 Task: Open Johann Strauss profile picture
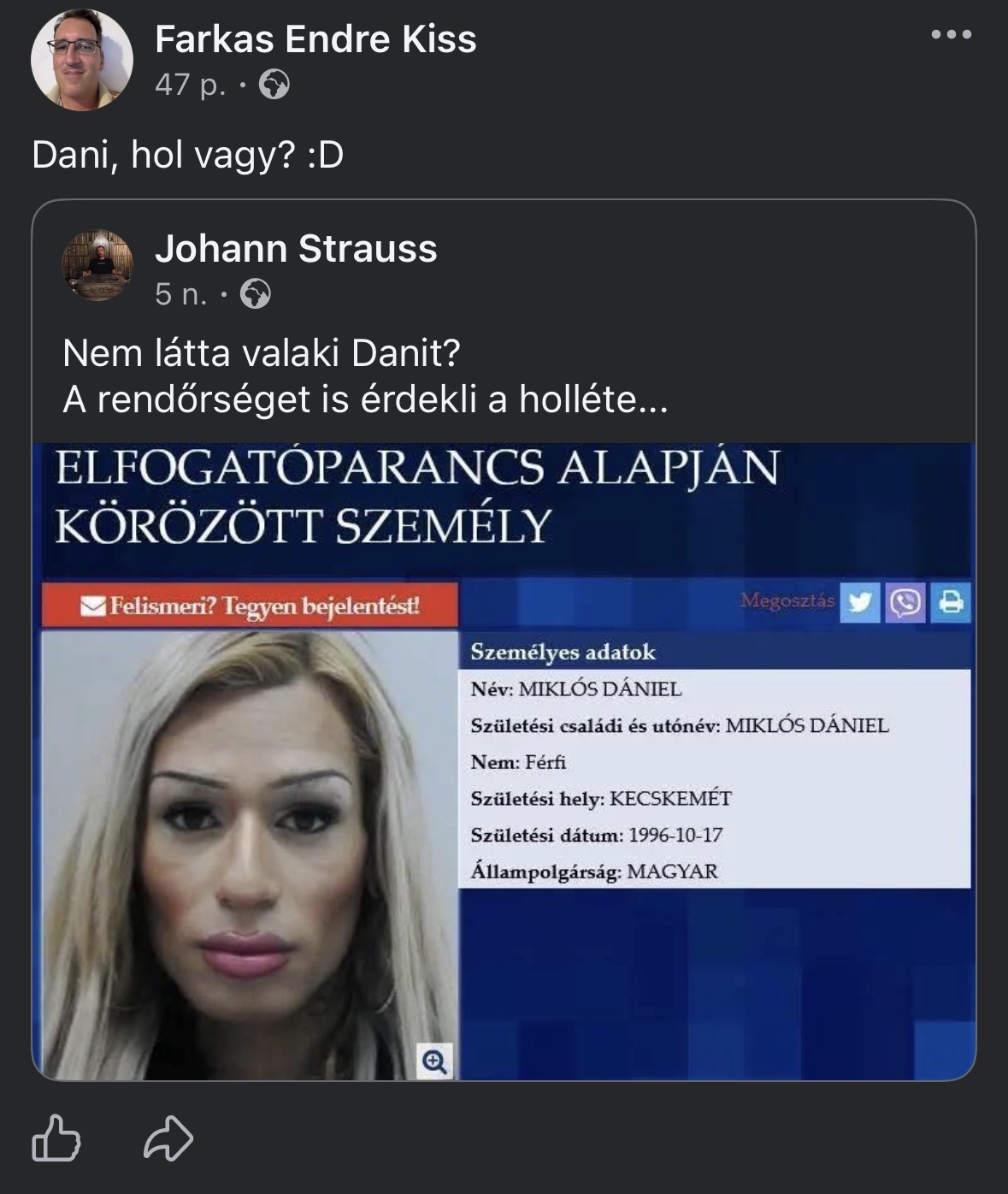coord(97,265)
